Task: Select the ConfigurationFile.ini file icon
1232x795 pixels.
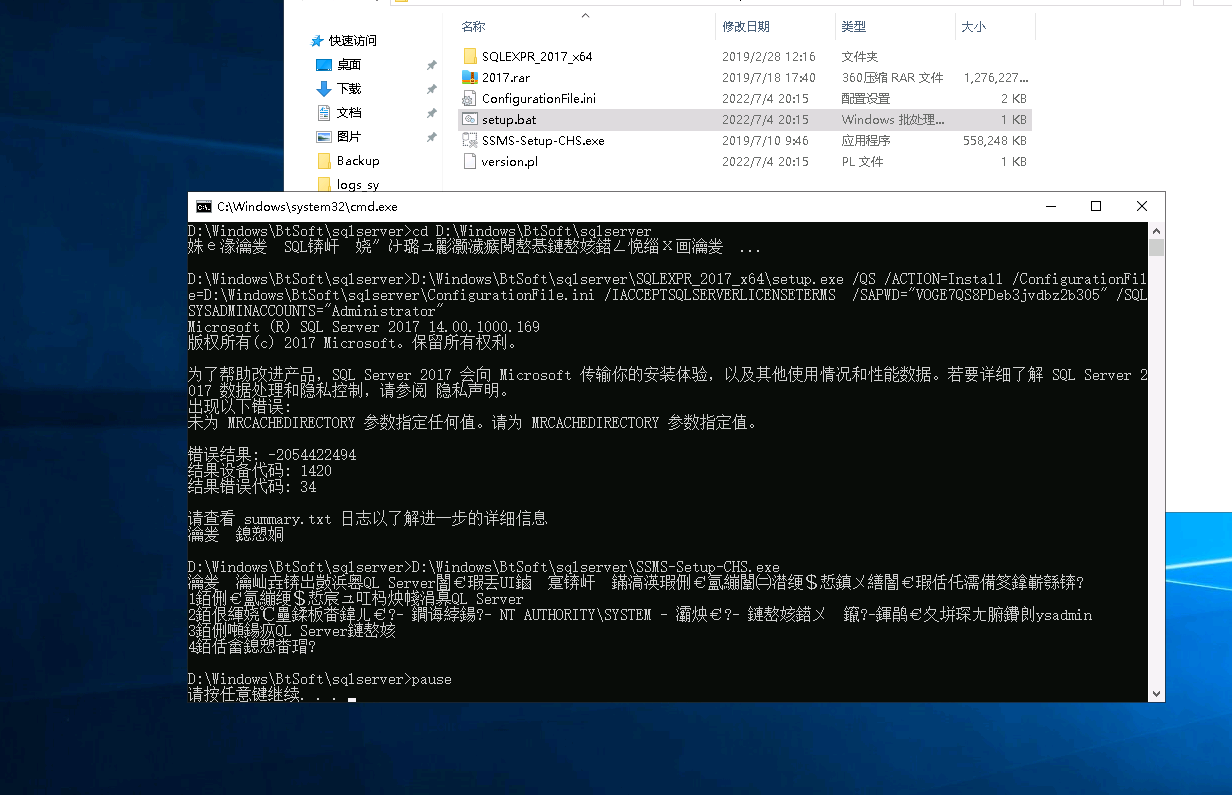Action: (471, 98)
